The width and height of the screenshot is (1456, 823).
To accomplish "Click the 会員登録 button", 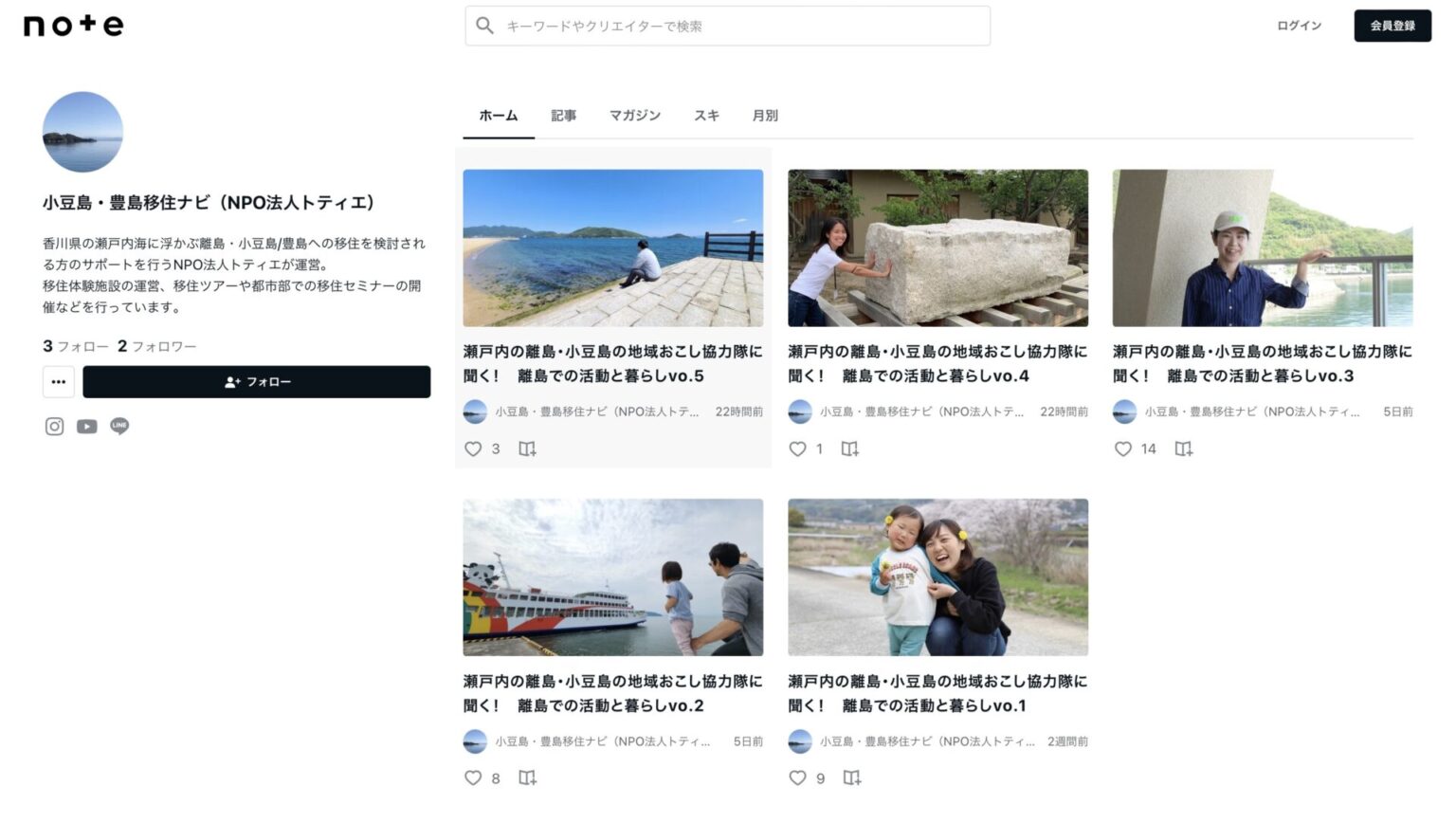I will pyautogui.click(x=1392, y=26).
